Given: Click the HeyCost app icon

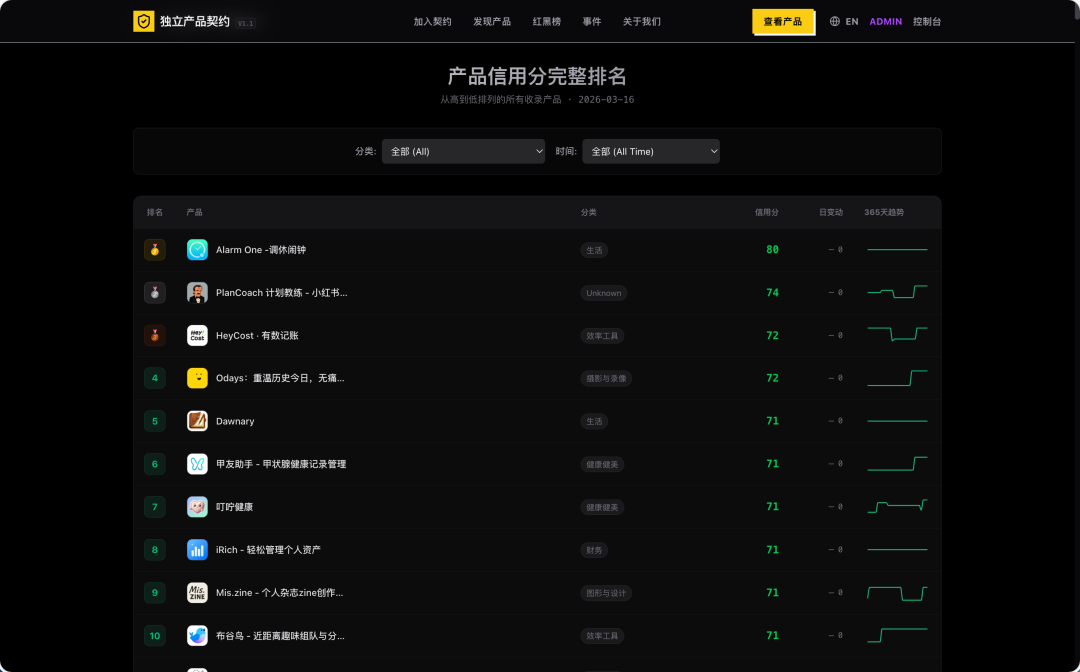Looking at the screenshot, I should click(x=197, y=335).
